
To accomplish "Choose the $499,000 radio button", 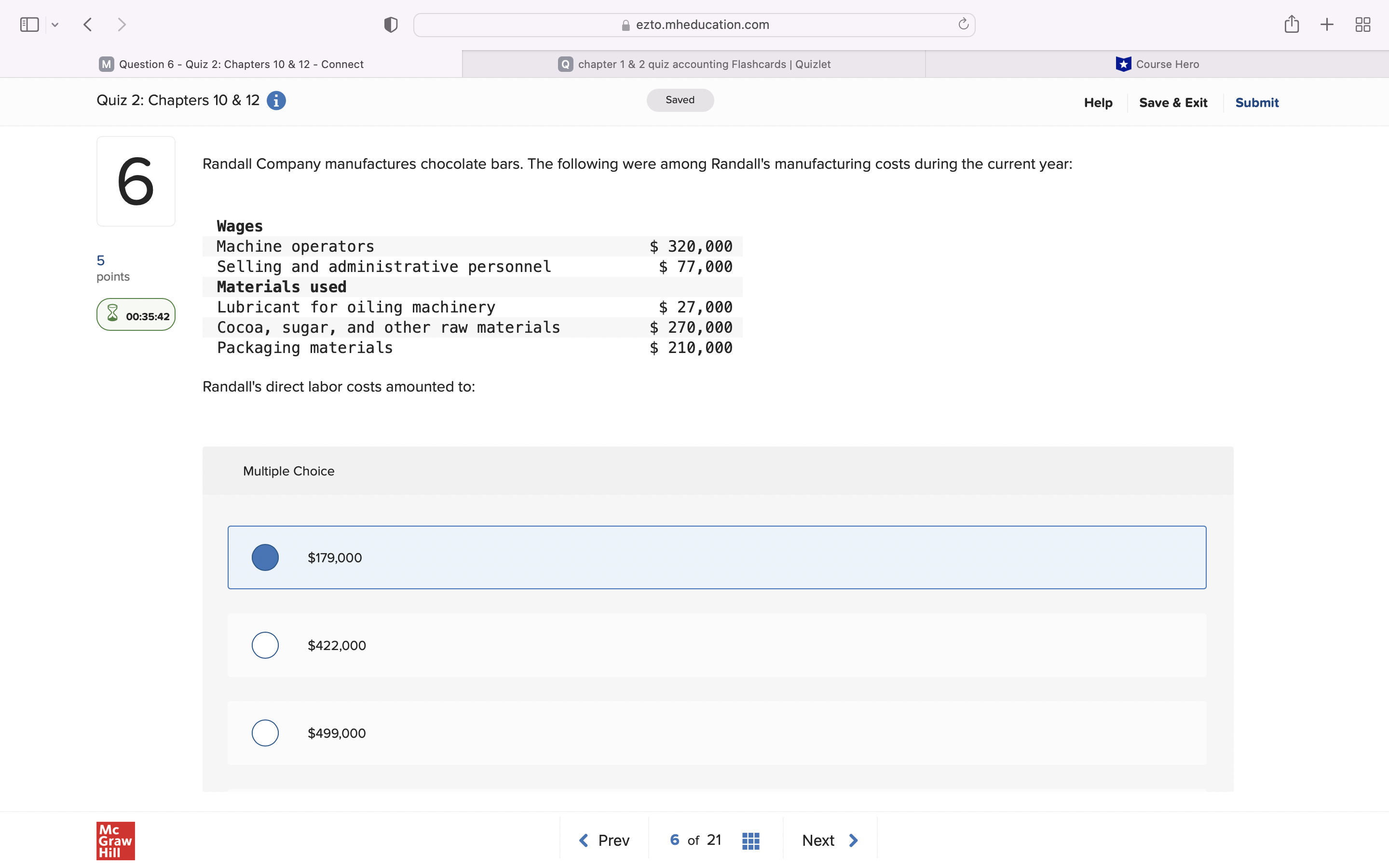I will pos(265,733).
